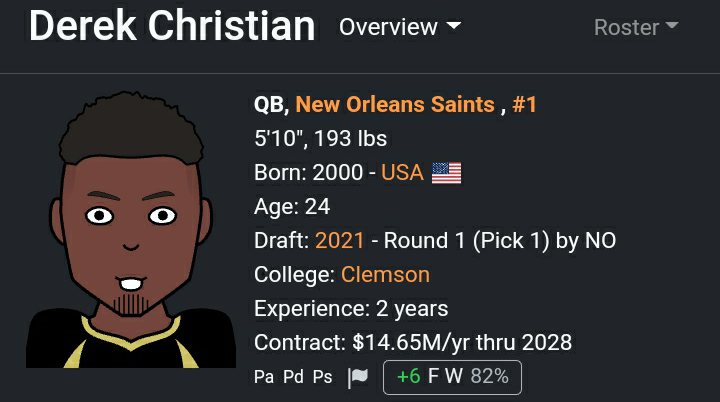Follow the USA country link
Screen dimensions: 720x402
[402, 173]
